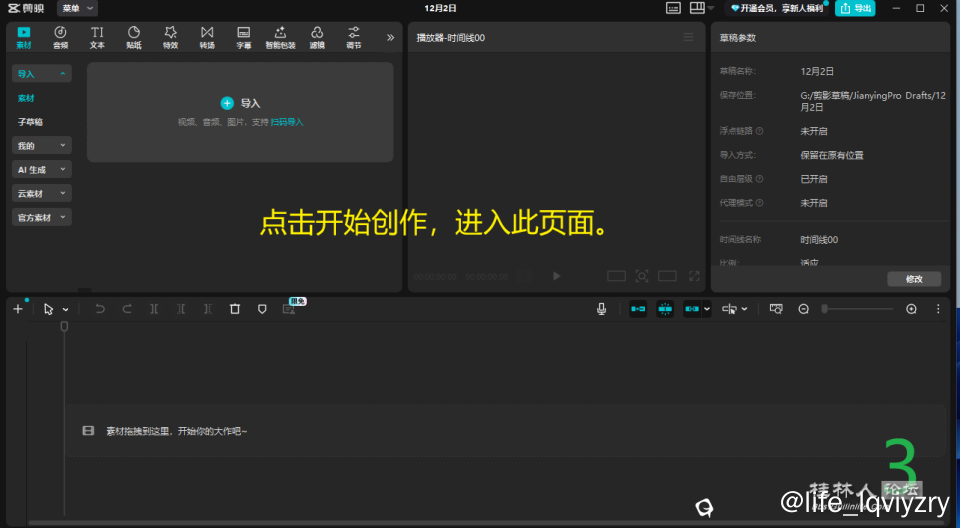The width and height of the screenshot is (960, 528).
Task: Switch to the 文本 (Text) tab
Action: [97, 37]
